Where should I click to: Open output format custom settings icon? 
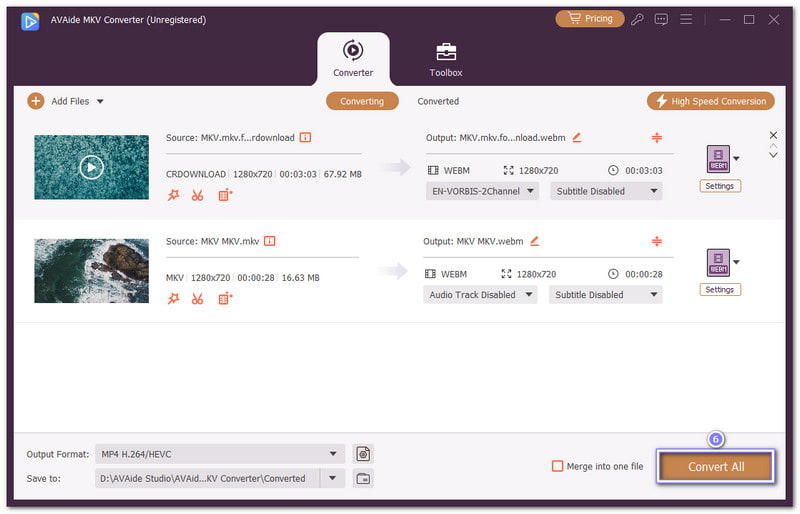point(363,454)
